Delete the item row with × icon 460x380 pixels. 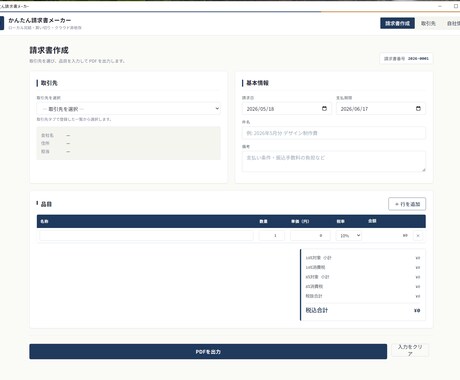(x=418, y=236)
